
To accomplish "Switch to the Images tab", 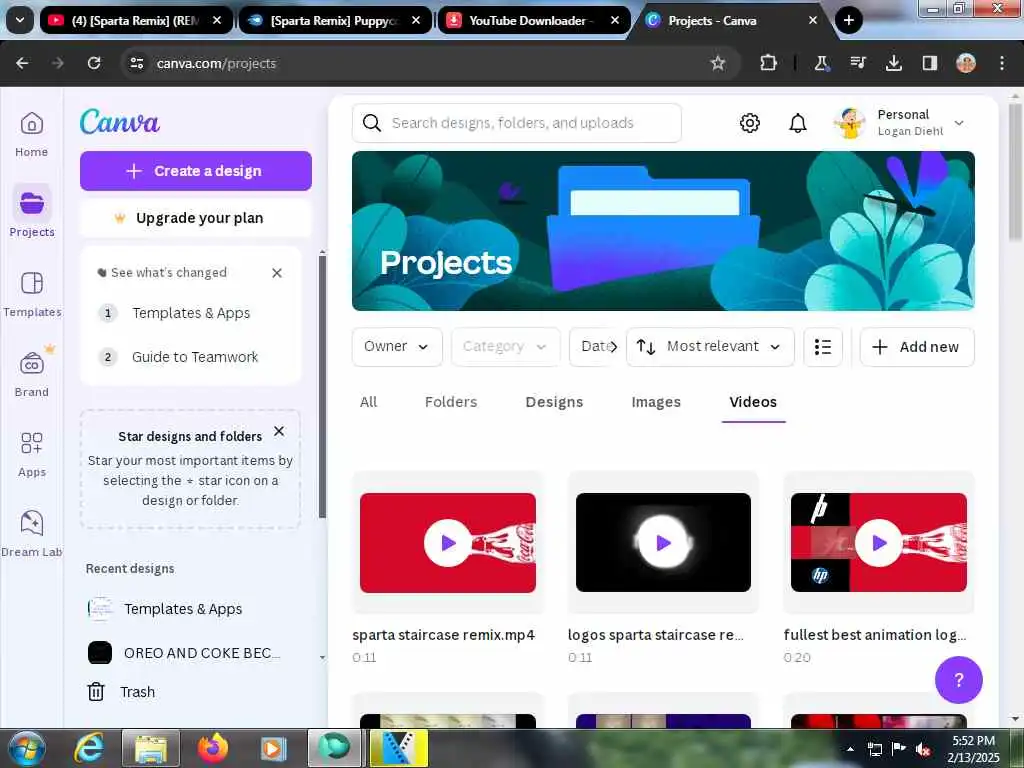I will (656, 402).
